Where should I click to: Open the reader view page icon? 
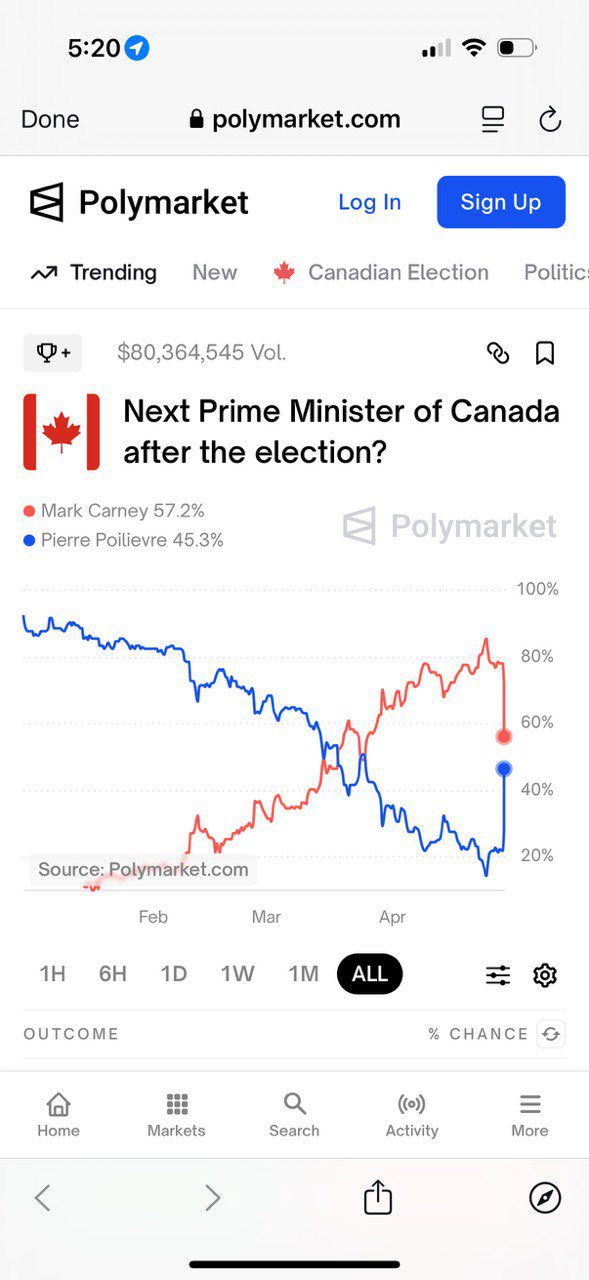tap(493, 120)
